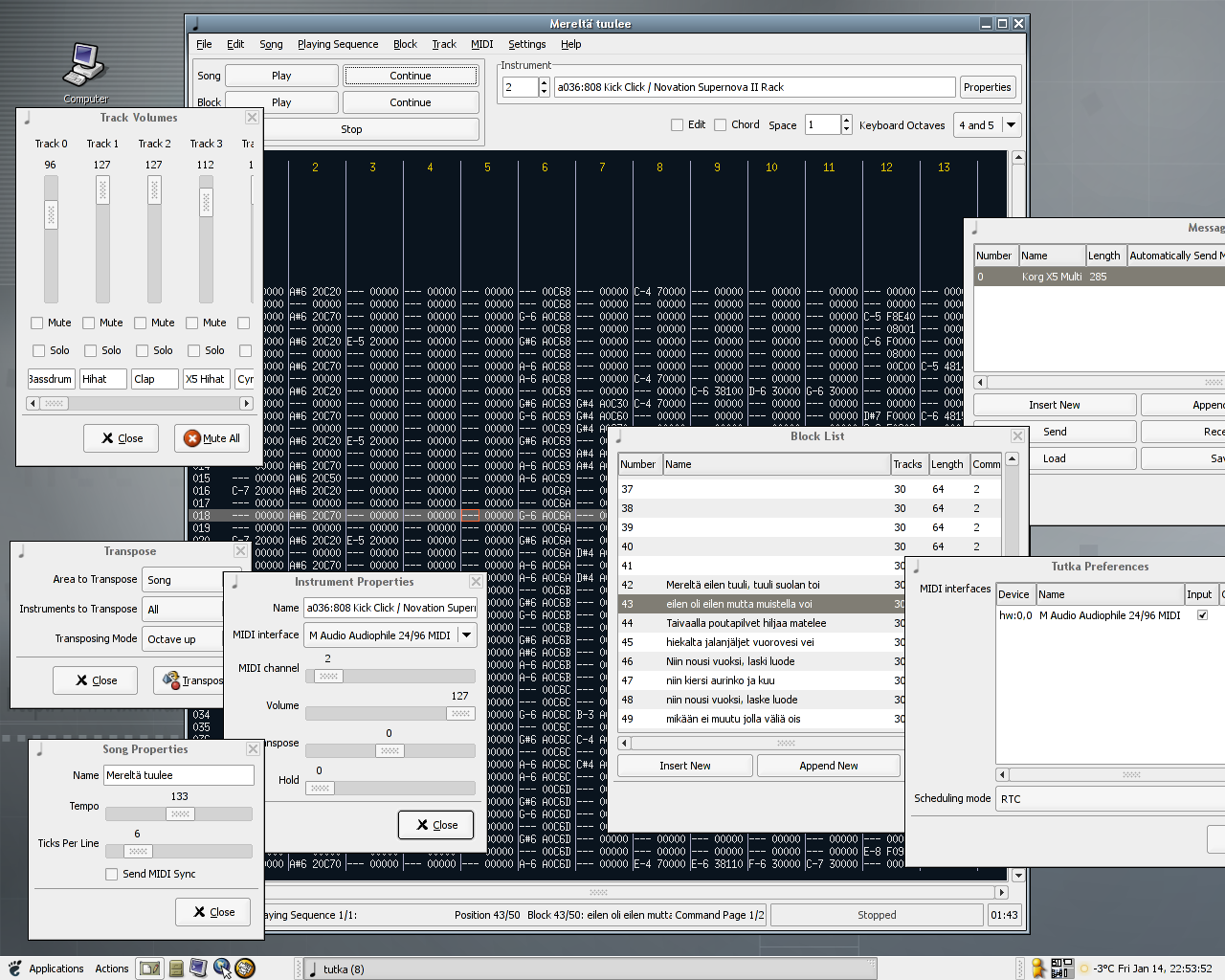The image size is (1225, 980).
Task: Enable the Chord checkbox
Action: pos(720,125)
